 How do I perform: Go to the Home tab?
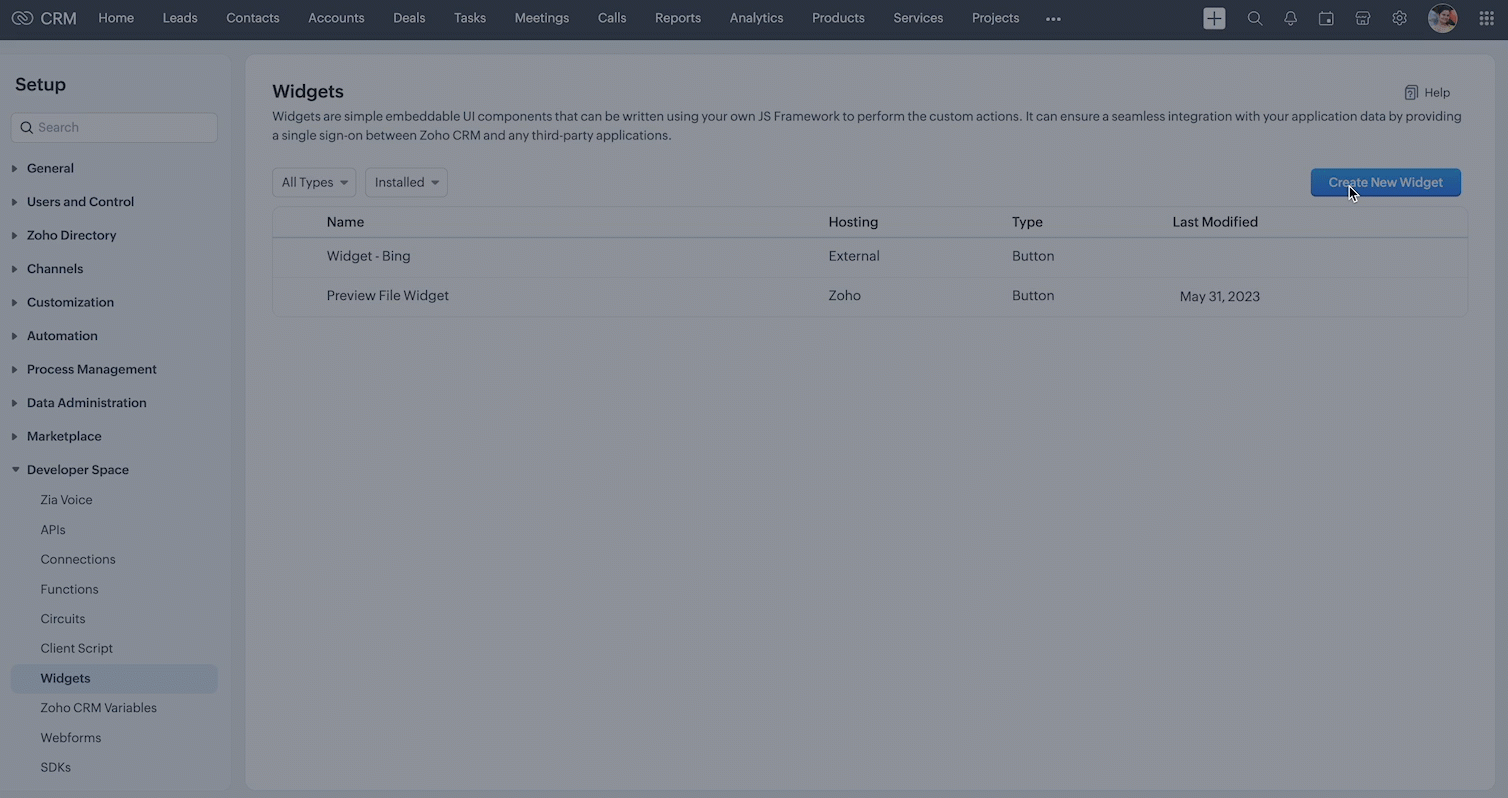click(x=116, y=18)
